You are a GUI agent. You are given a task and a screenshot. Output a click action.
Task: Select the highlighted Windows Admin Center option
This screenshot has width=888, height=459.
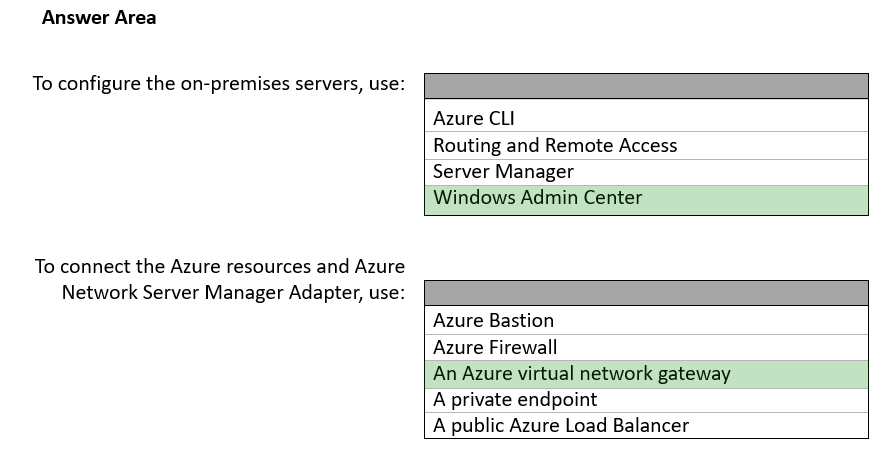pos(538,198)
